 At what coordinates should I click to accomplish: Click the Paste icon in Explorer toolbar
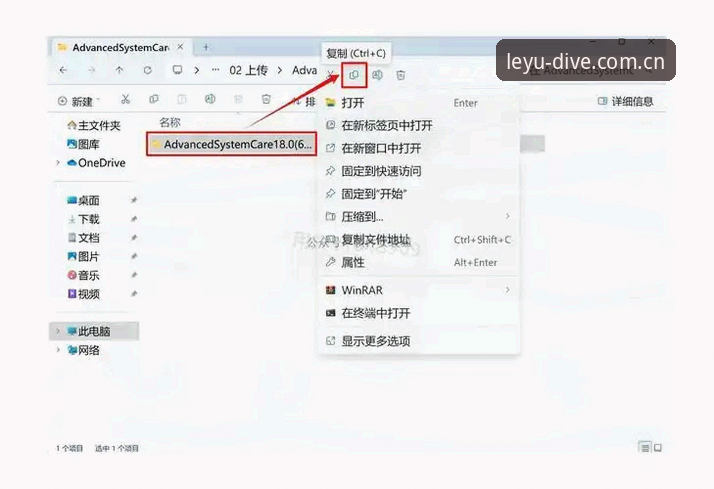click(x=182, y=99)
